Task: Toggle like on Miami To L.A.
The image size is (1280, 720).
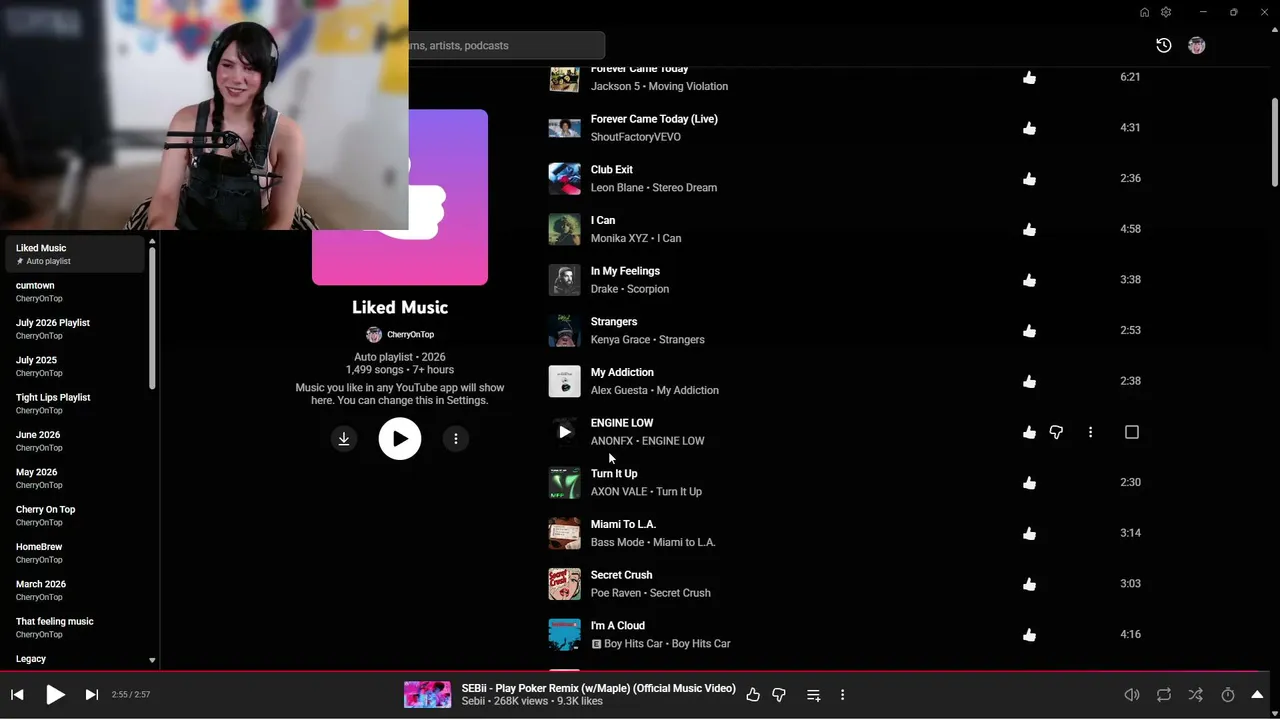Action: click(1029, 533)
